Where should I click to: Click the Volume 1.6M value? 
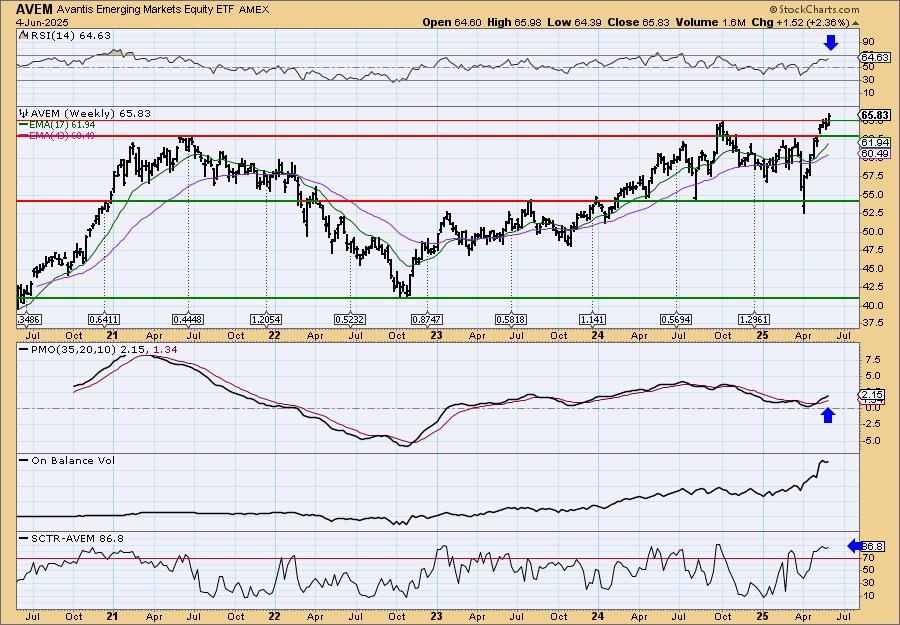(x=710, y=22)
